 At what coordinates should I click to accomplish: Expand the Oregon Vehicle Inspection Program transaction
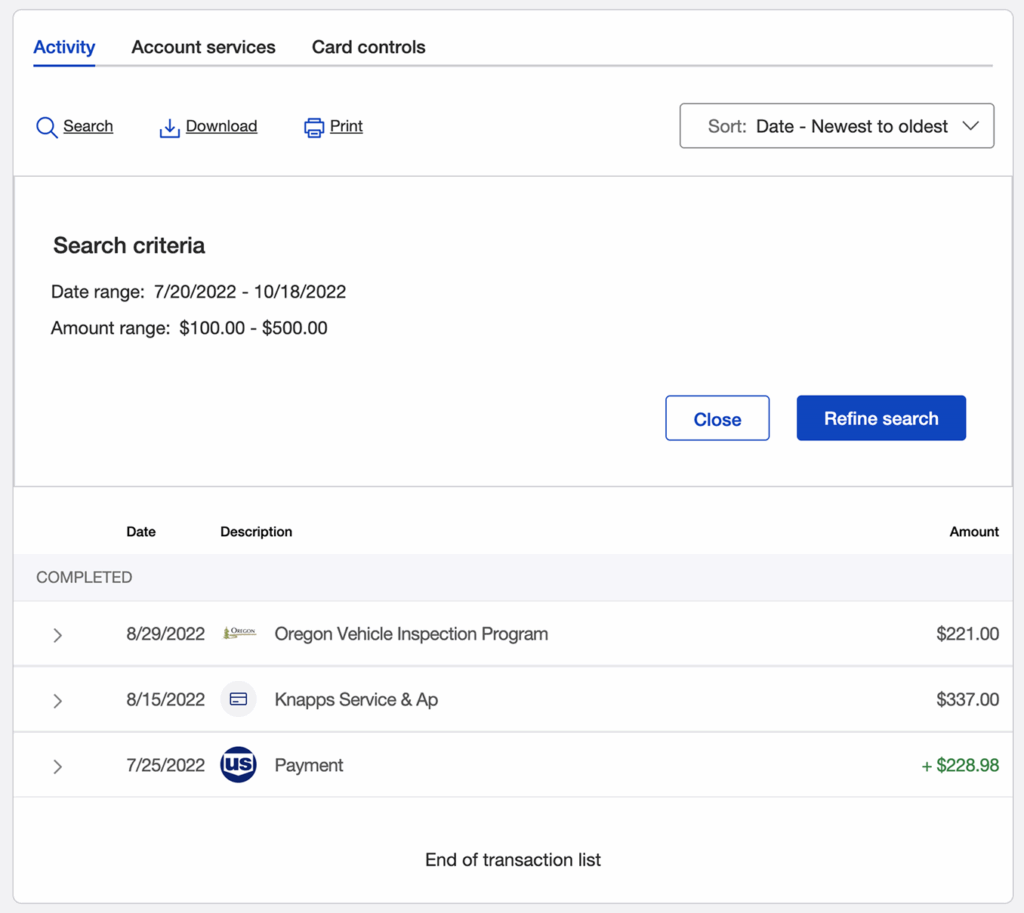57,635
